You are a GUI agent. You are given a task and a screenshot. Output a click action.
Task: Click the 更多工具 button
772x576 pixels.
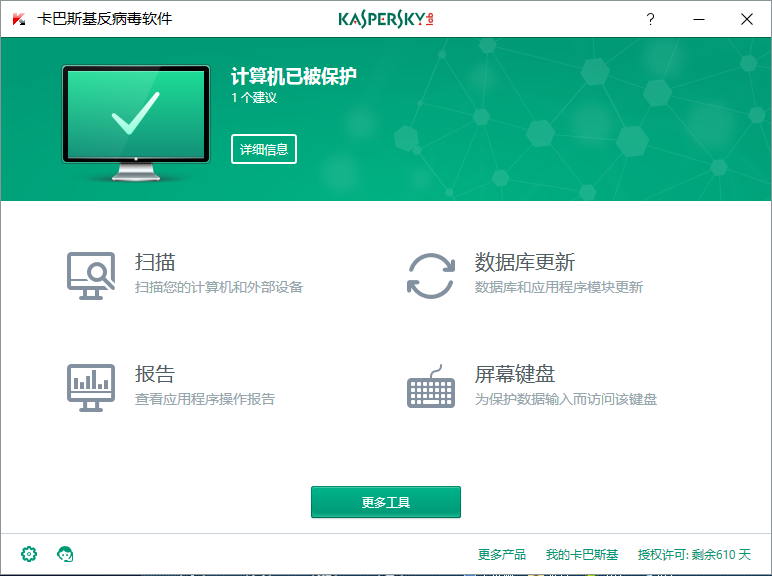pos(386,502)
